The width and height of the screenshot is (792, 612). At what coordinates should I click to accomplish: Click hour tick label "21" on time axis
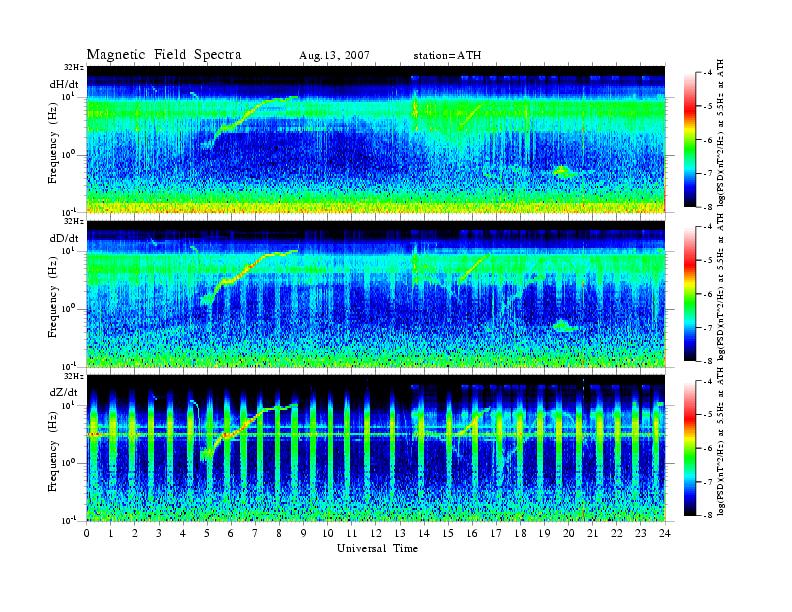(x=593, y=534)
